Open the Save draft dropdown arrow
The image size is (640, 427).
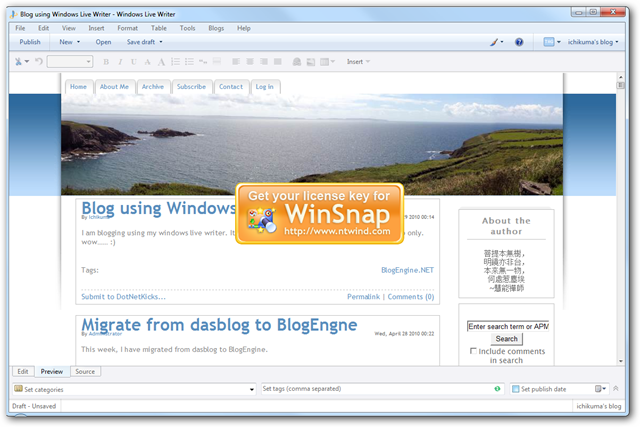pyautogui.click(x=160, y=42)
